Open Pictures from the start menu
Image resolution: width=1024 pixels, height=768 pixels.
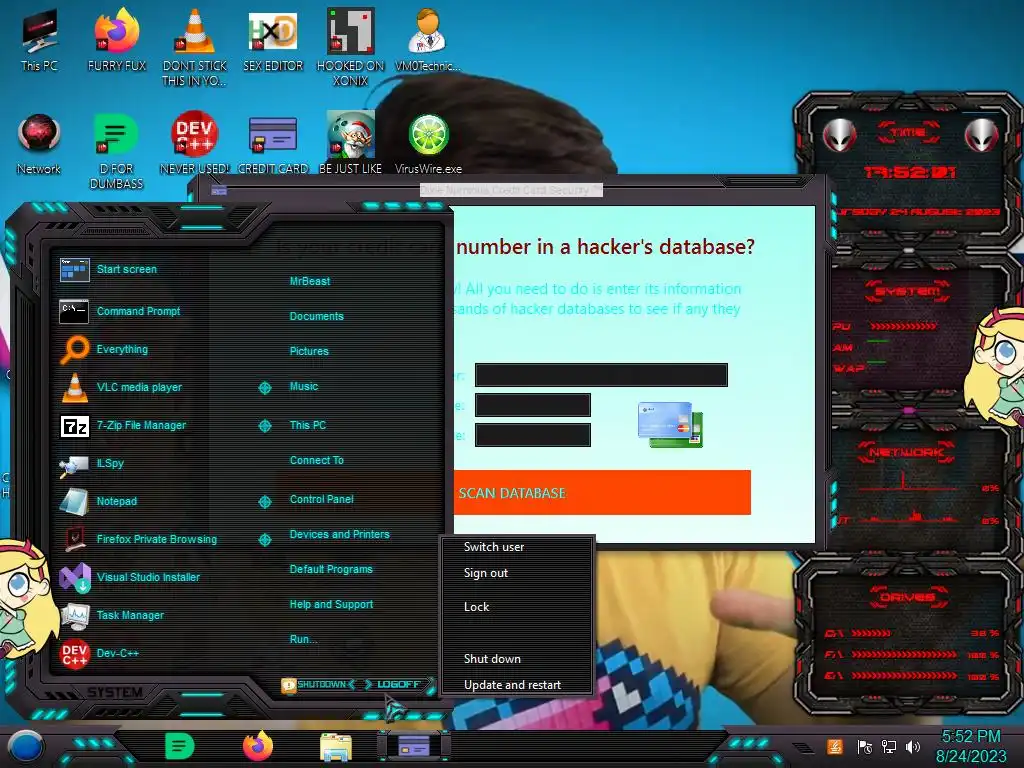point(310,351)
